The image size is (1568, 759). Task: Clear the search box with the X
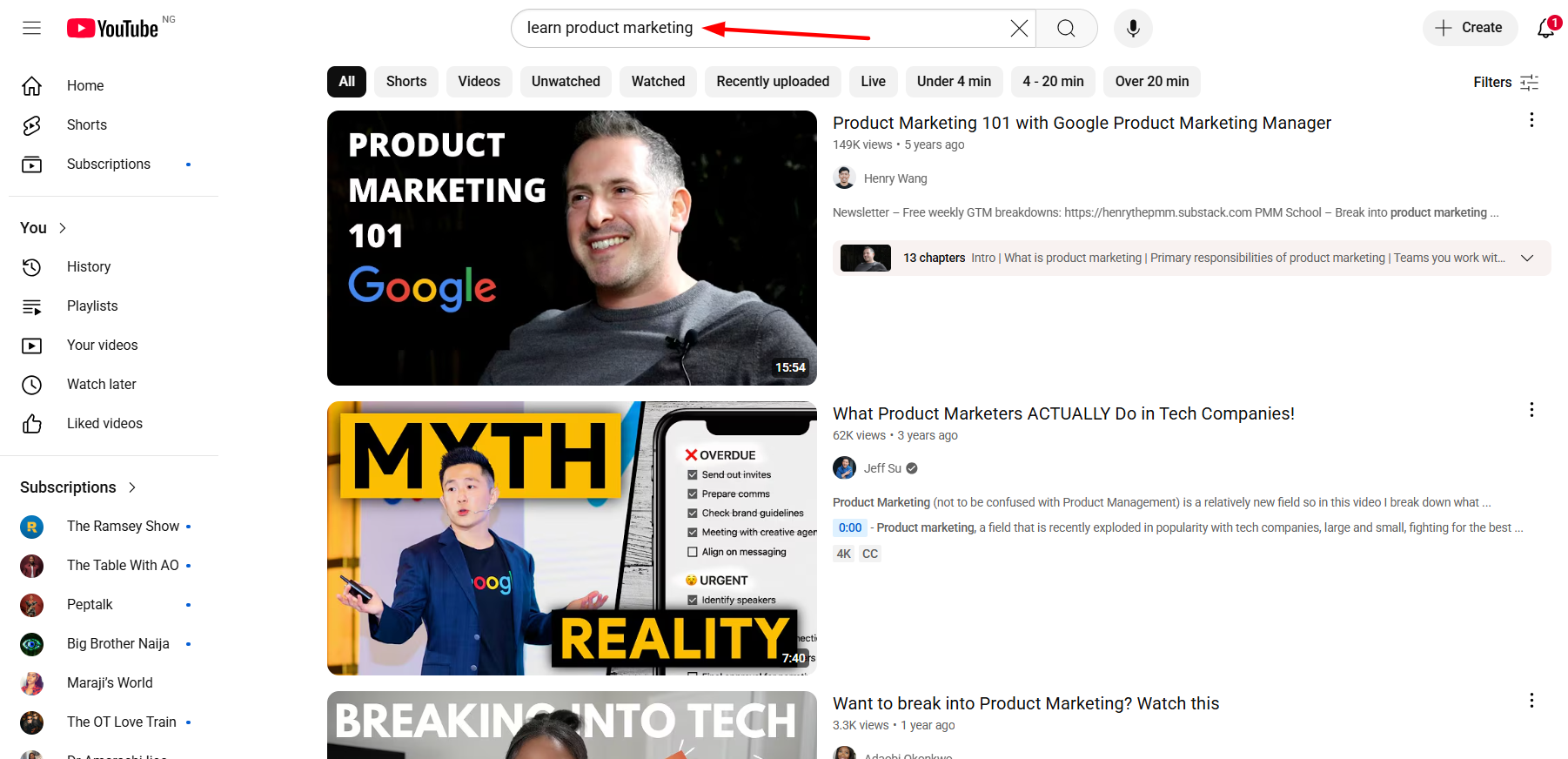tap(1019, 29)
